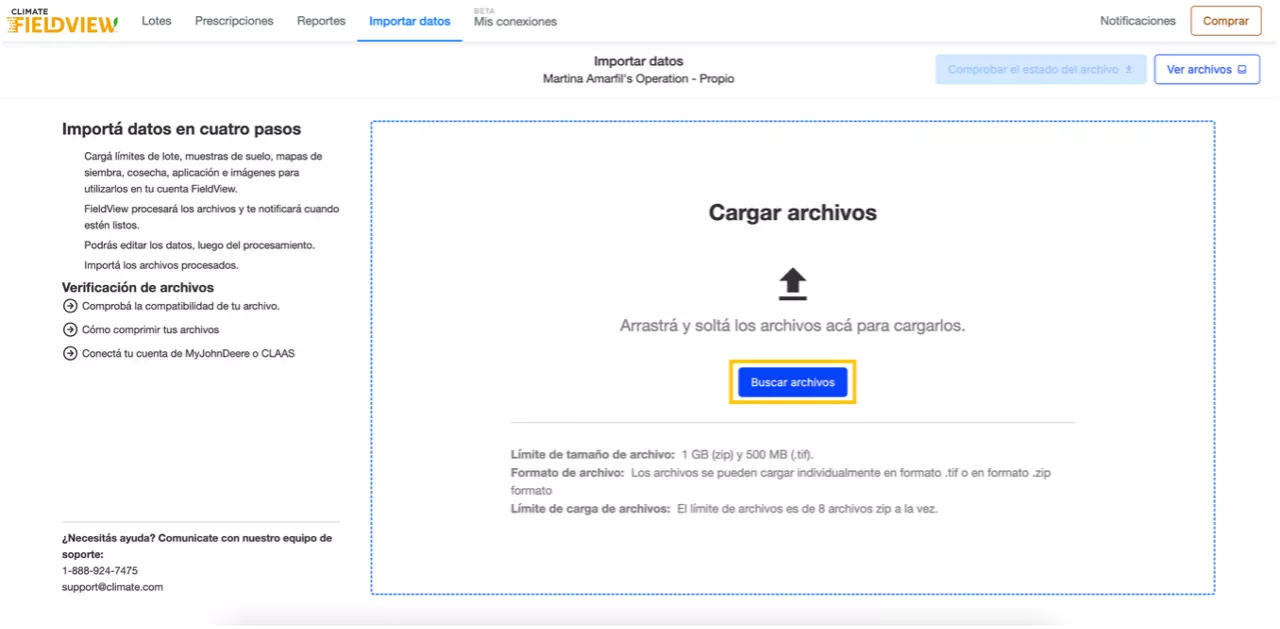The width and height of the screenshot is (1280, 629).
Task: Click the arrow icon beside Comprobá la compatibilidad
Action: pos(70,306)
